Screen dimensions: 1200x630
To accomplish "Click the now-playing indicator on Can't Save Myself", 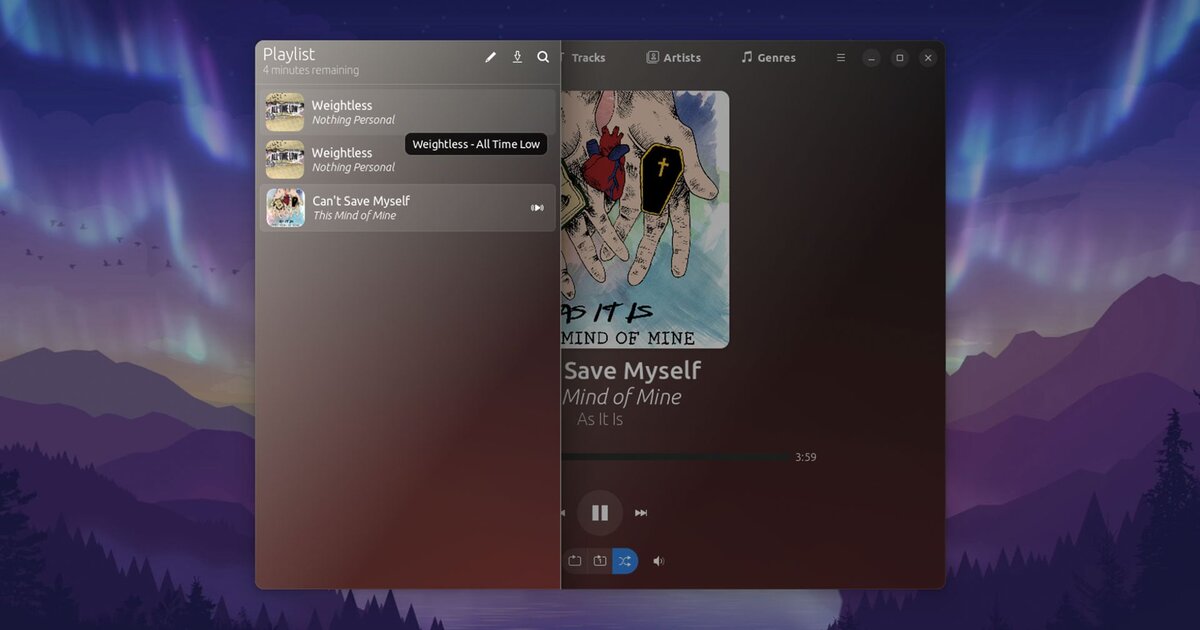I will pos(537,208).
